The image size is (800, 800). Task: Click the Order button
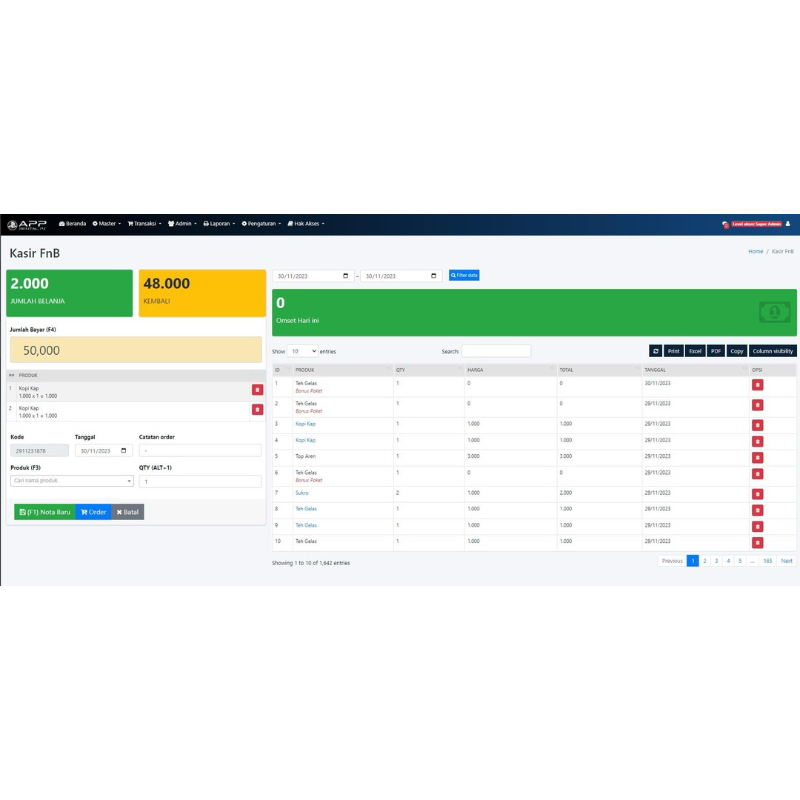[93, 512]
